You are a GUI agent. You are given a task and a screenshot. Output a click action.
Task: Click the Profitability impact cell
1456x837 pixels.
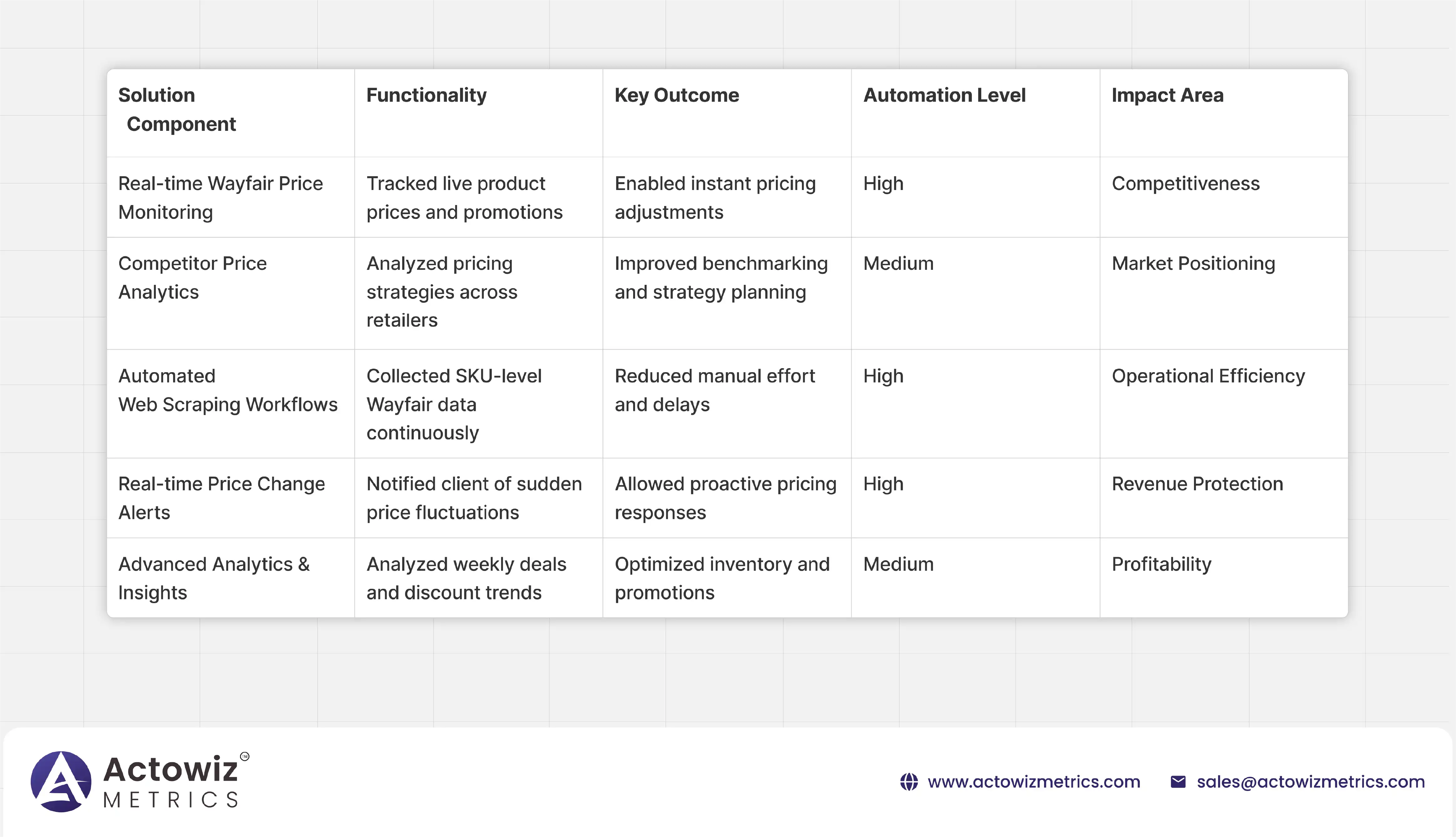pos(1161,564)
